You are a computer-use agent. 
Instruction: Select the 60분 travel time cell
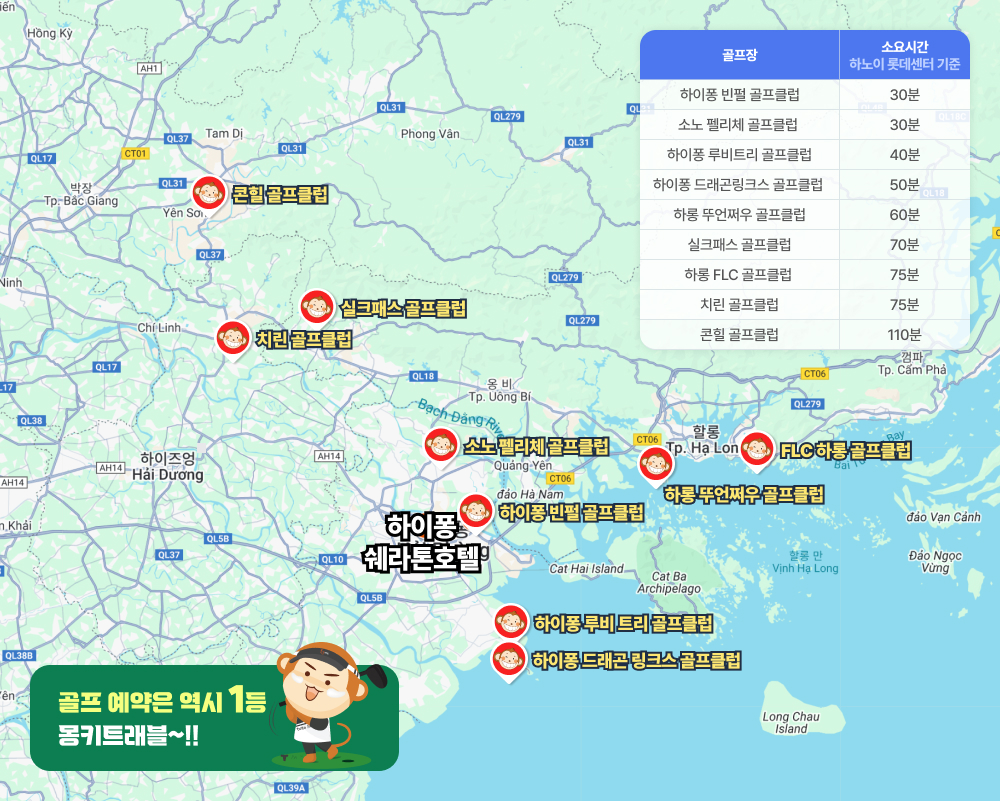click(904, 214)
